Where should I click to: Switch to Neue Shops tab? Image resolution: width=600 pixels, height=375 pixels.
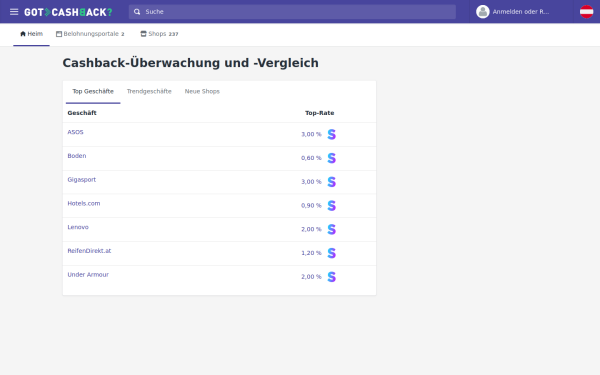point(202,91)
